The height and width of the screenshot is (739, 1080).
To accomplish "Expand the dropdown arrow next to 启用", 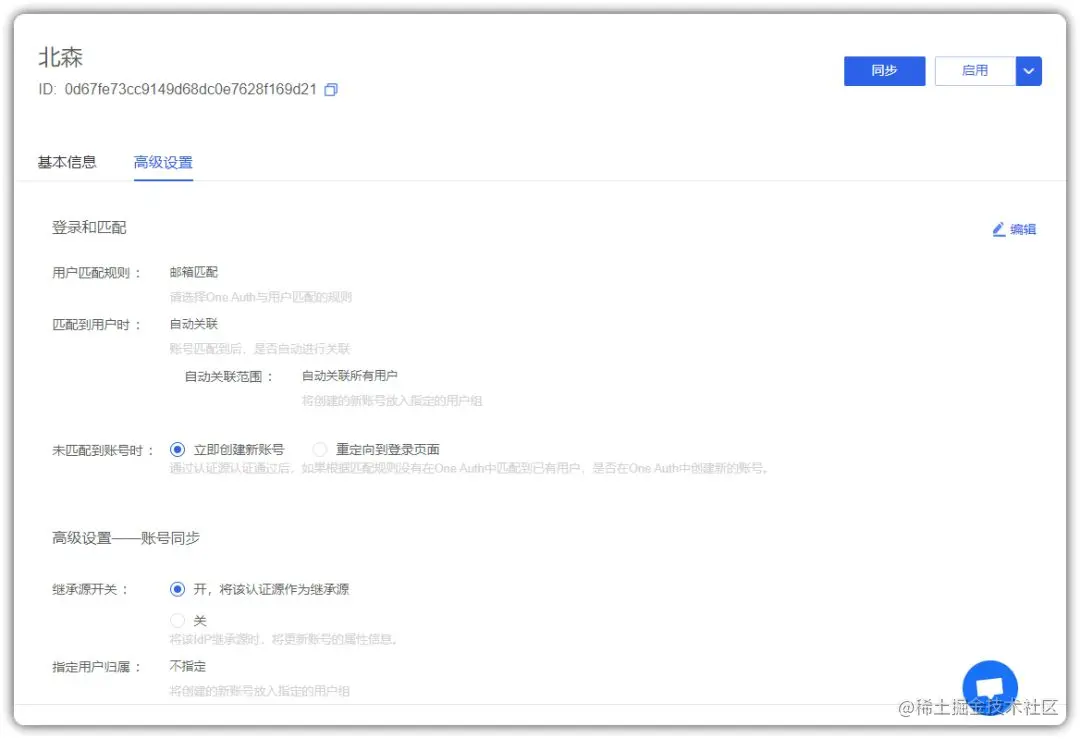I will pyautogui.click(x=1028, y=71).
